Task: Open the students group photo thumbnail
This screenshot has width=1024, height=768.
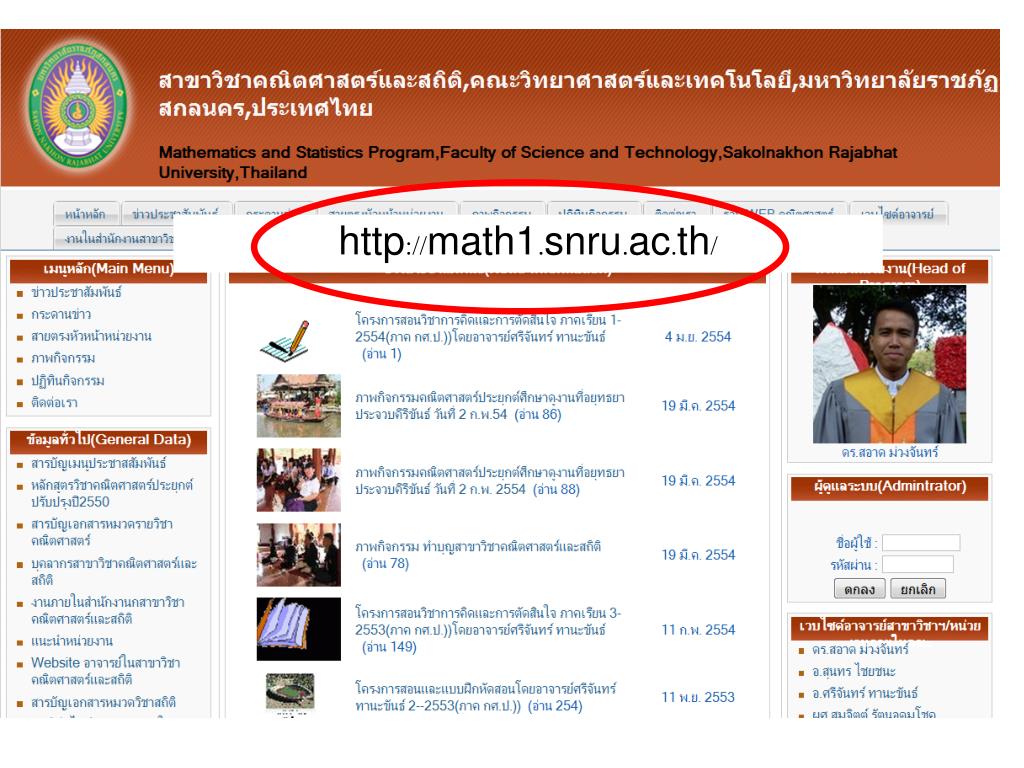Action: click(298, 480)
